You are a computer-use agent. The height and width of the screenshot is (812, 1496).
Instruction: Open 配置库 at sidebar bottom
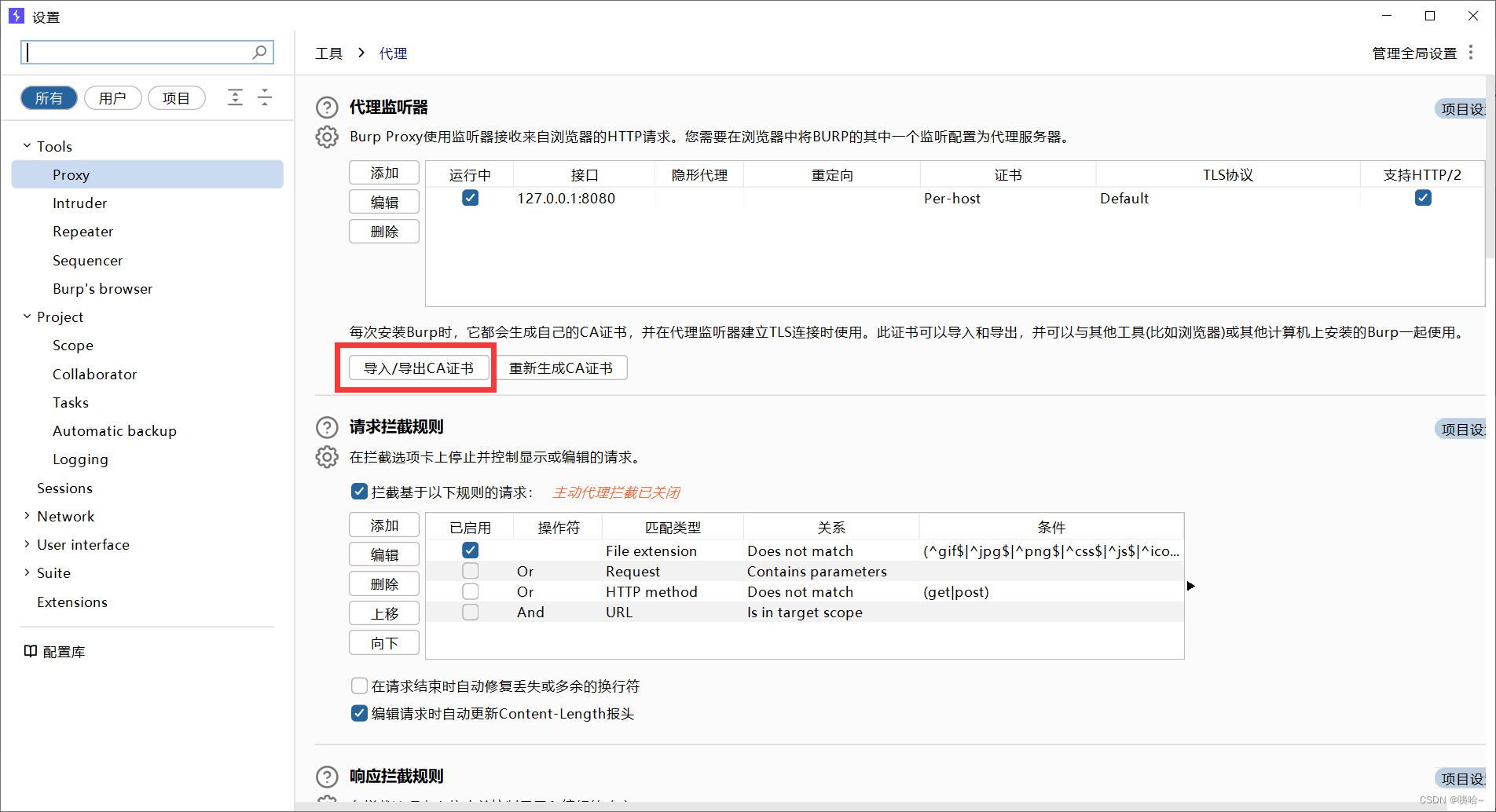[54, 651]
